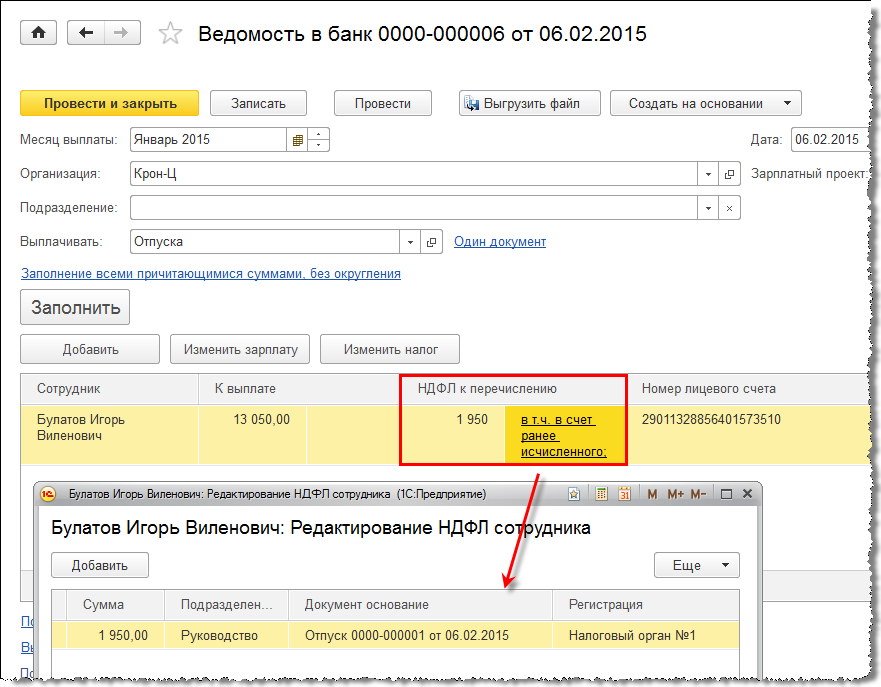
Task: Open the Организация record via open icon
Action: coord(729,174)
